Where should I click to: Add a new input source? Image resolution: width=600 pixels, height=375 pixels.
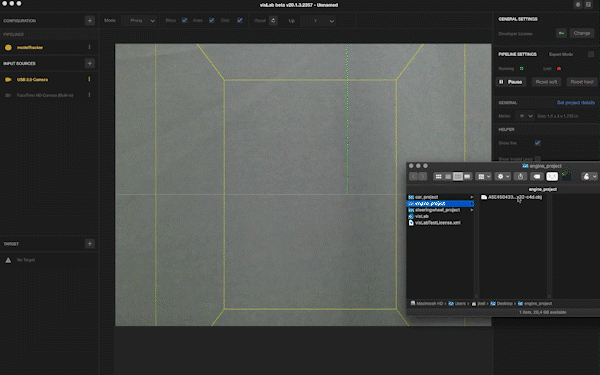click(x=90, y=63)
